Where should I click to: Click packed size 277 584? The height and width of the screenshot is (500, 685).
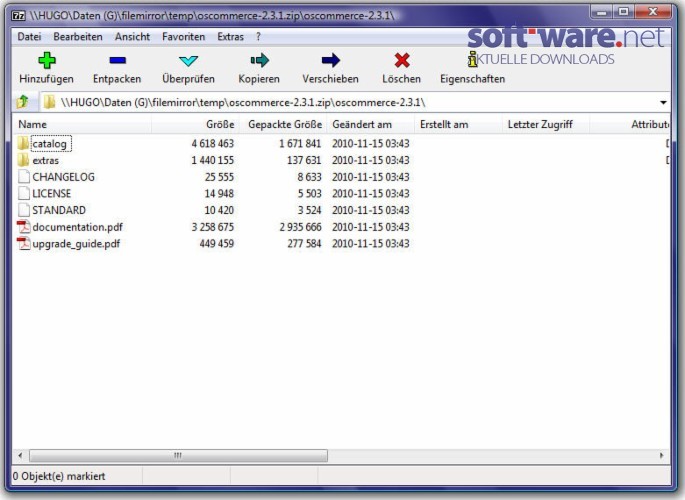(x=304, y=244)
